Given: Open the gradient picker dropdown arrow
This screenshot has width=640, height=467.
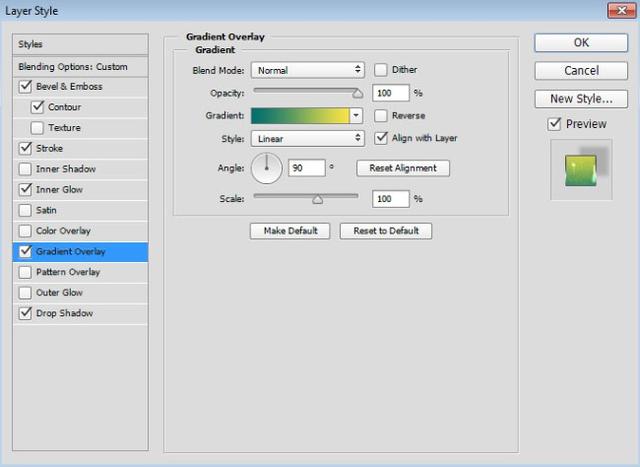Looking at the screenshot, I should coord(356,116).
